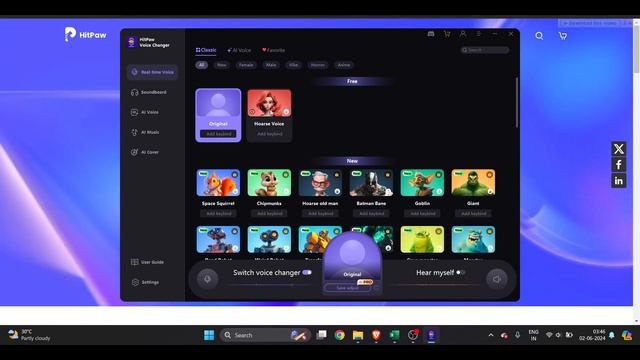Open Settings in the sidebar

[x=145, y=282]
